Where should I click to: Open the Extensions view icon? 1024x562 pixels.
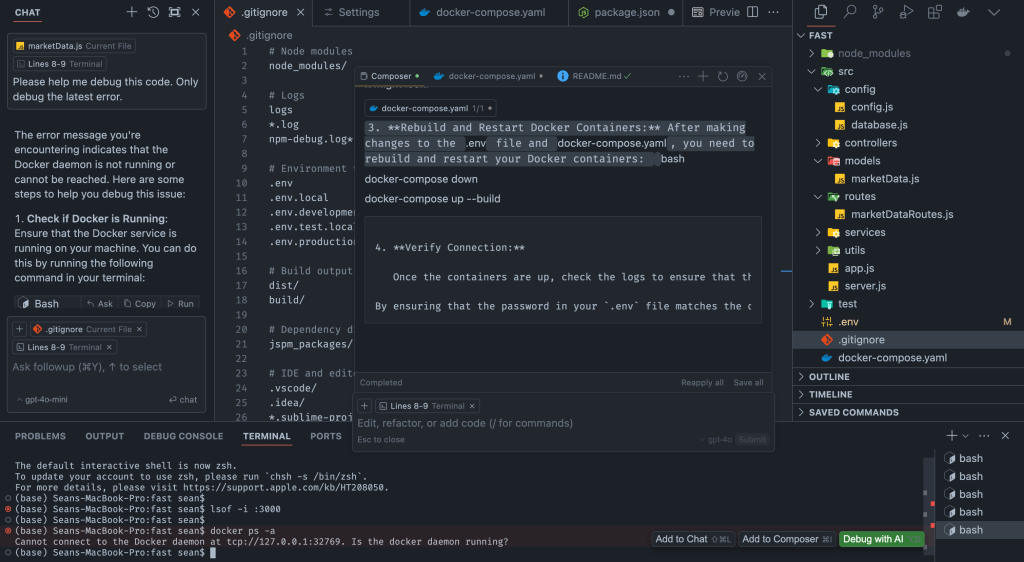click(x=935, y=12)
